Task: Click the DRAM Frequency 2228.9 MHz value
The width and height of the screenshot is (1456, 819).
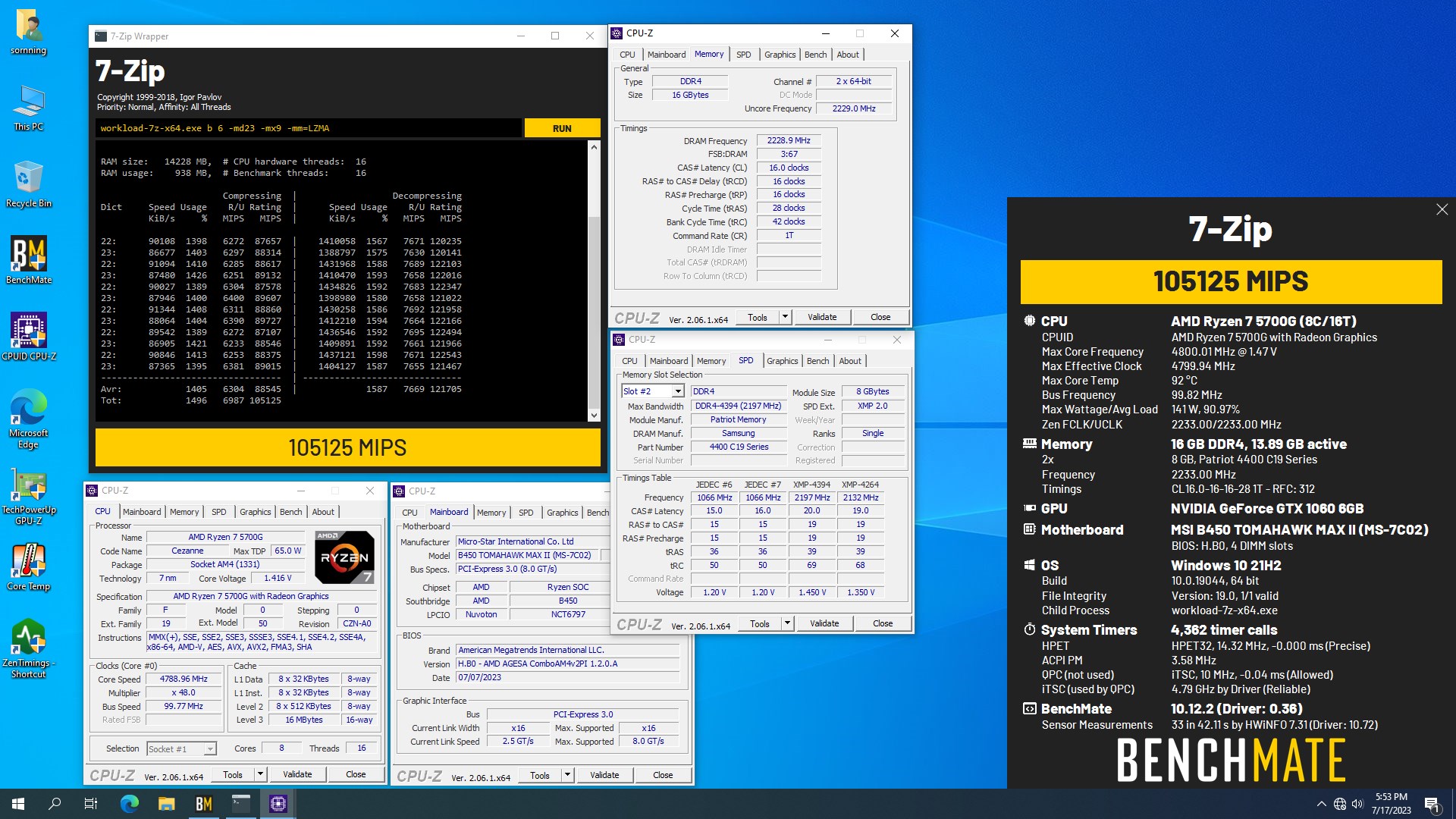Action: (x=789, y=141)
